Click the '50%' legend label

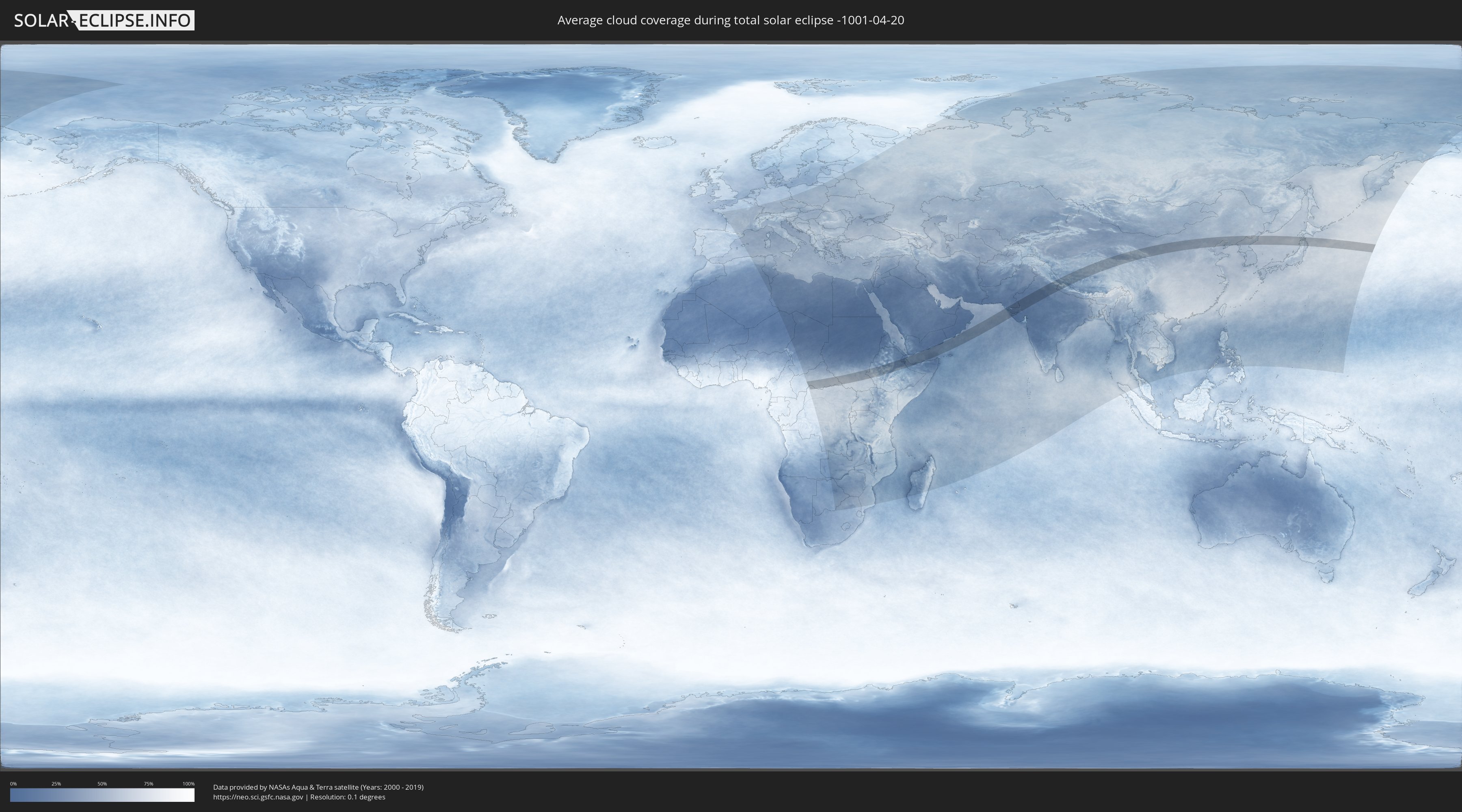102,784
